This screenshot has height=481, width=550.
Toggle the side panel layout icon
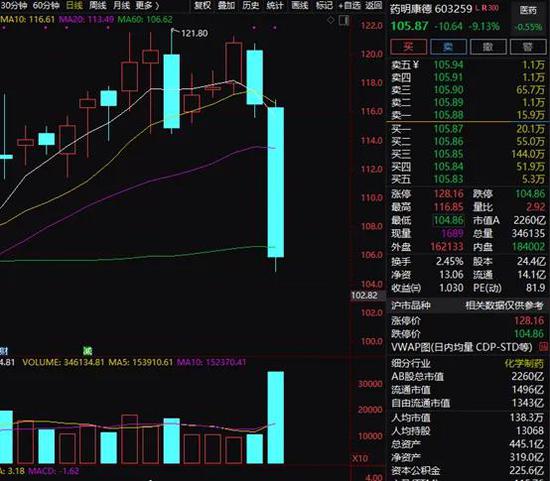(344, 21)
